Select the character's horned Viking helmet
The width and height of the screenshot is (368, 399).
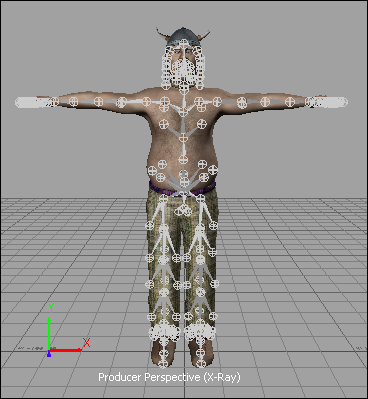point(182,36)
